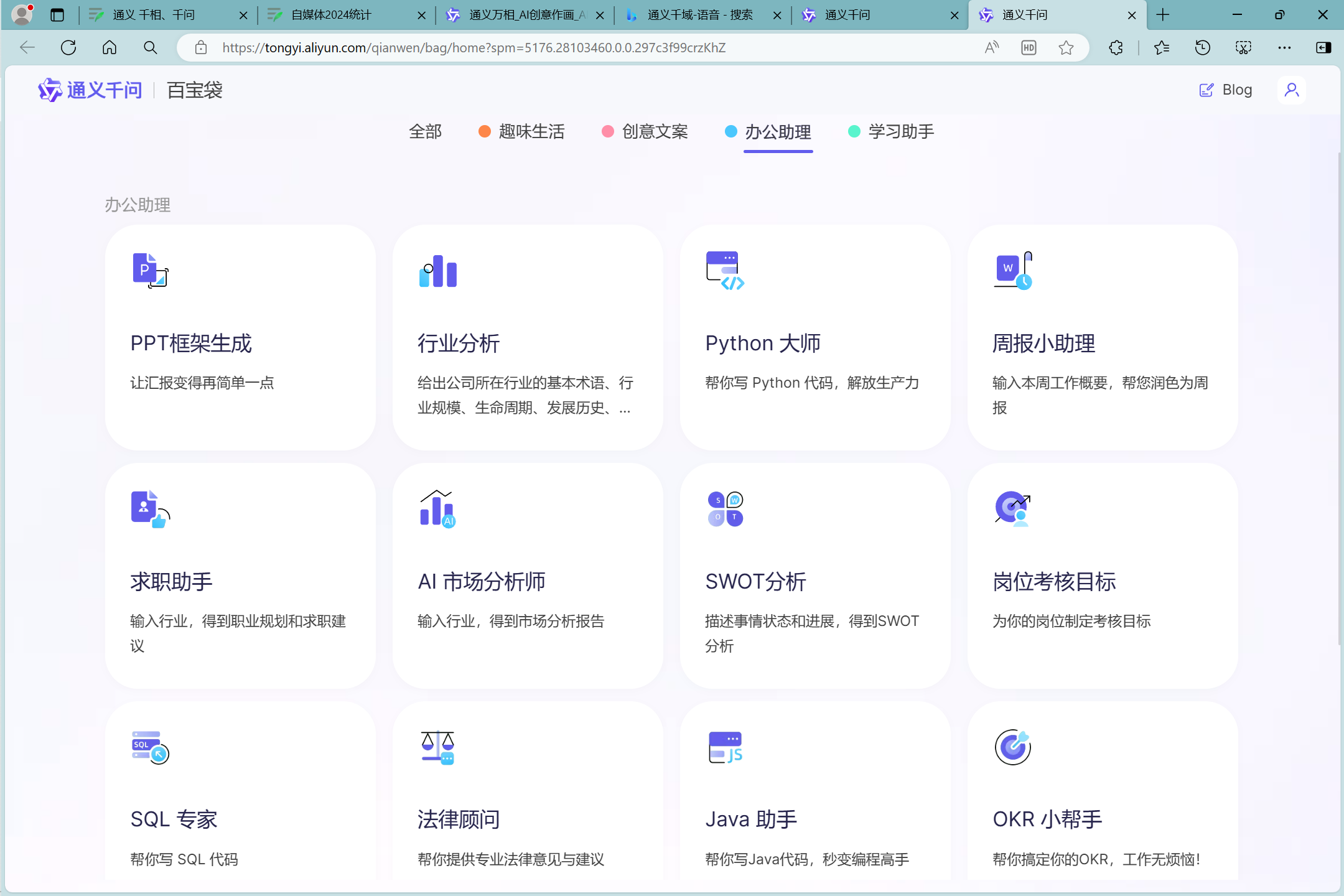Click the AI 市场分析师 chart icon
Viewport: 1344px width, 896px height.
(438, 509)
